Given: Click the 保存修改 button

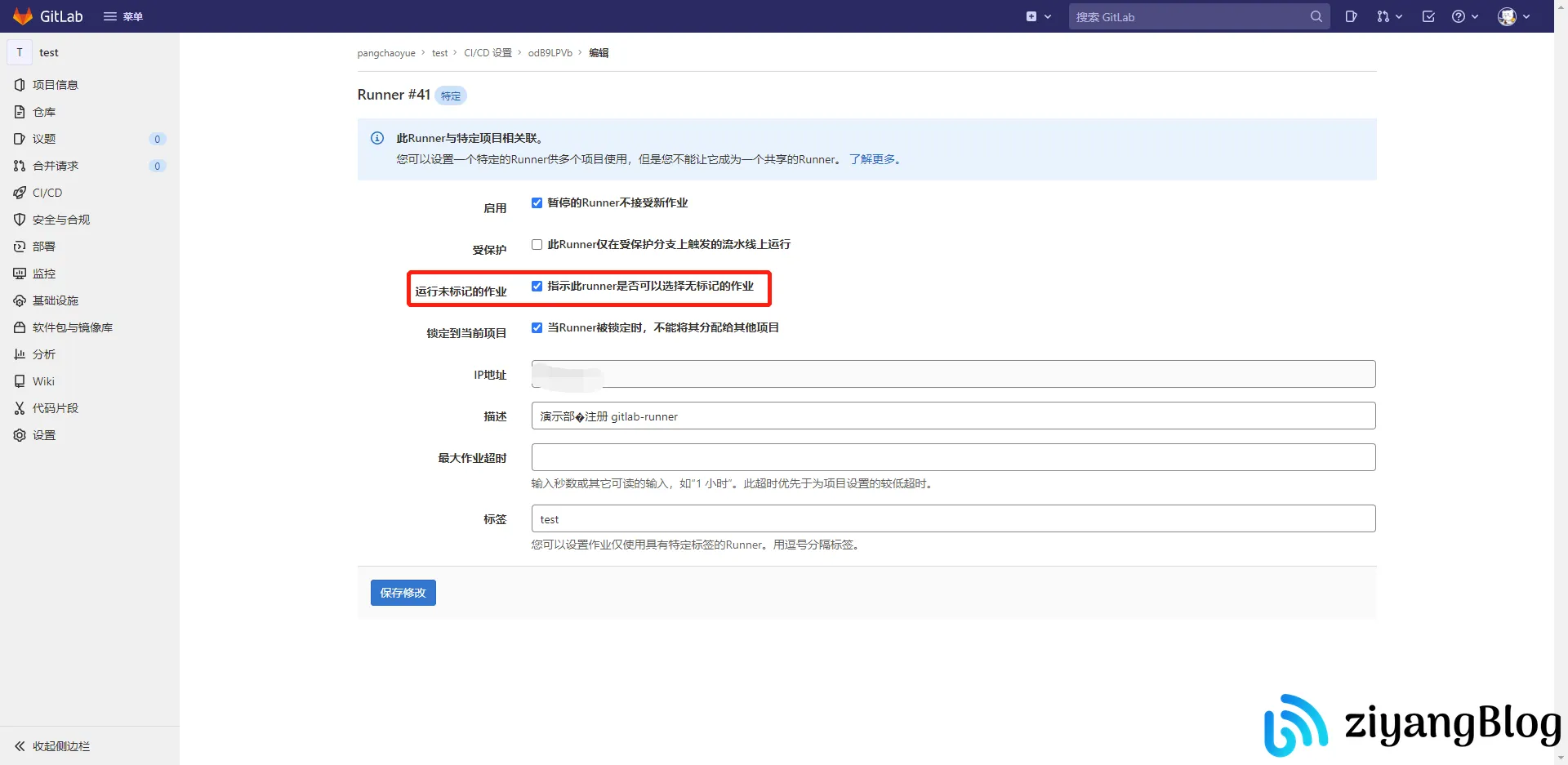Looking at the screenshot, I should click(403, 592).
